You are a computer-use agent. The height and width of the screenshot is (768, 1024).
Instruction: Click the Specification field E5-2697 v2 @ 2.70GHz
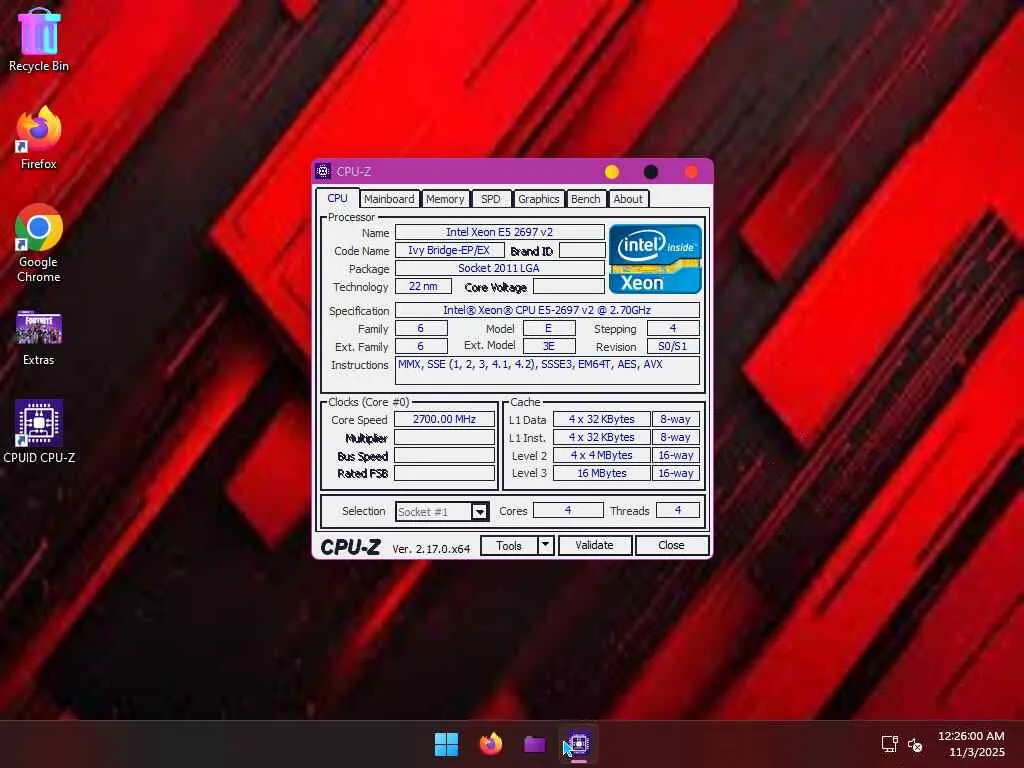tap(547, 310)
